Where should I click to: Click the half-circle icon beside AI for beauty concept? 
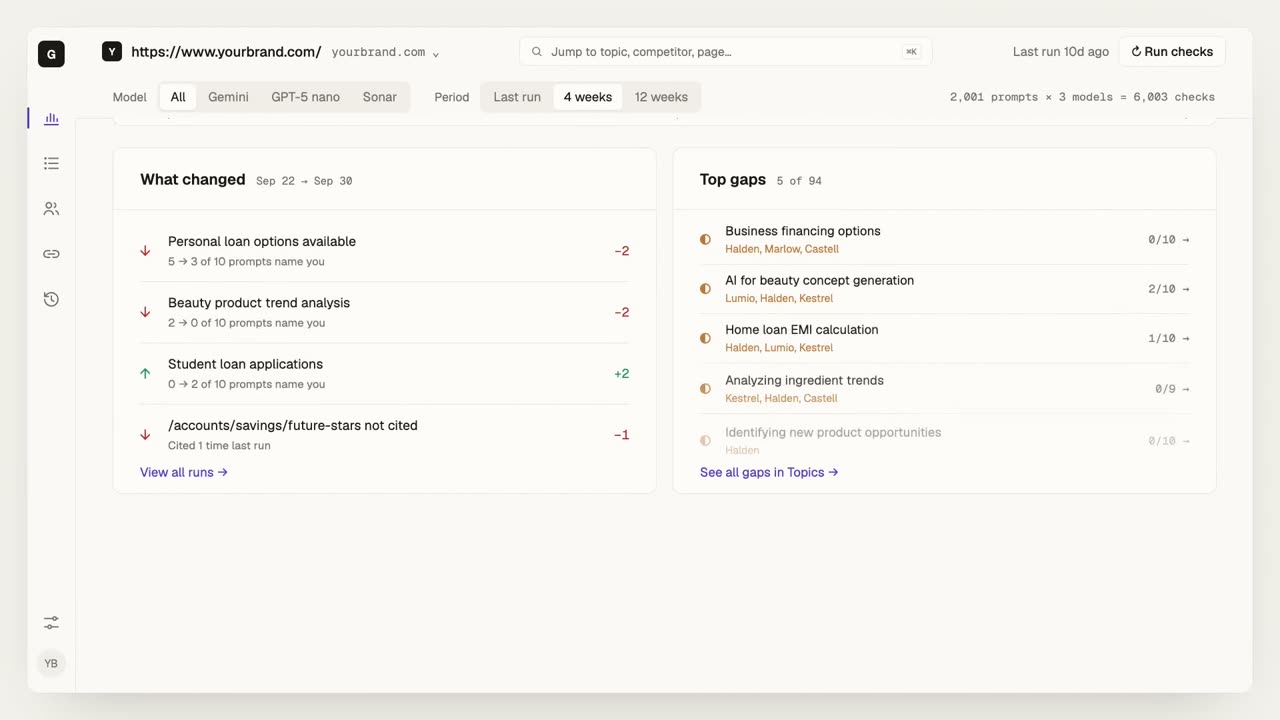coord(705,289)
